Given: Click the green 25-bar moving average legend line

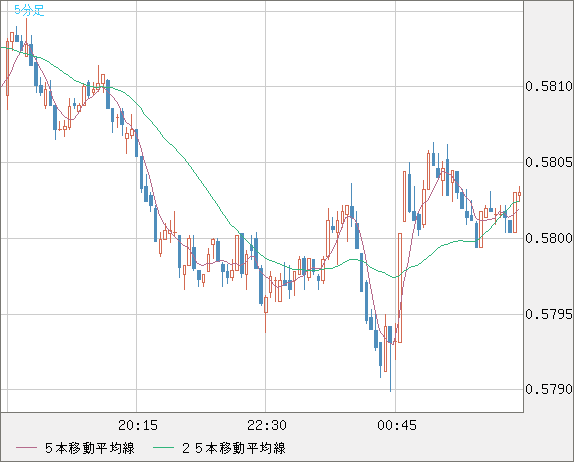Looking at the screenshot, I should 163,448.
